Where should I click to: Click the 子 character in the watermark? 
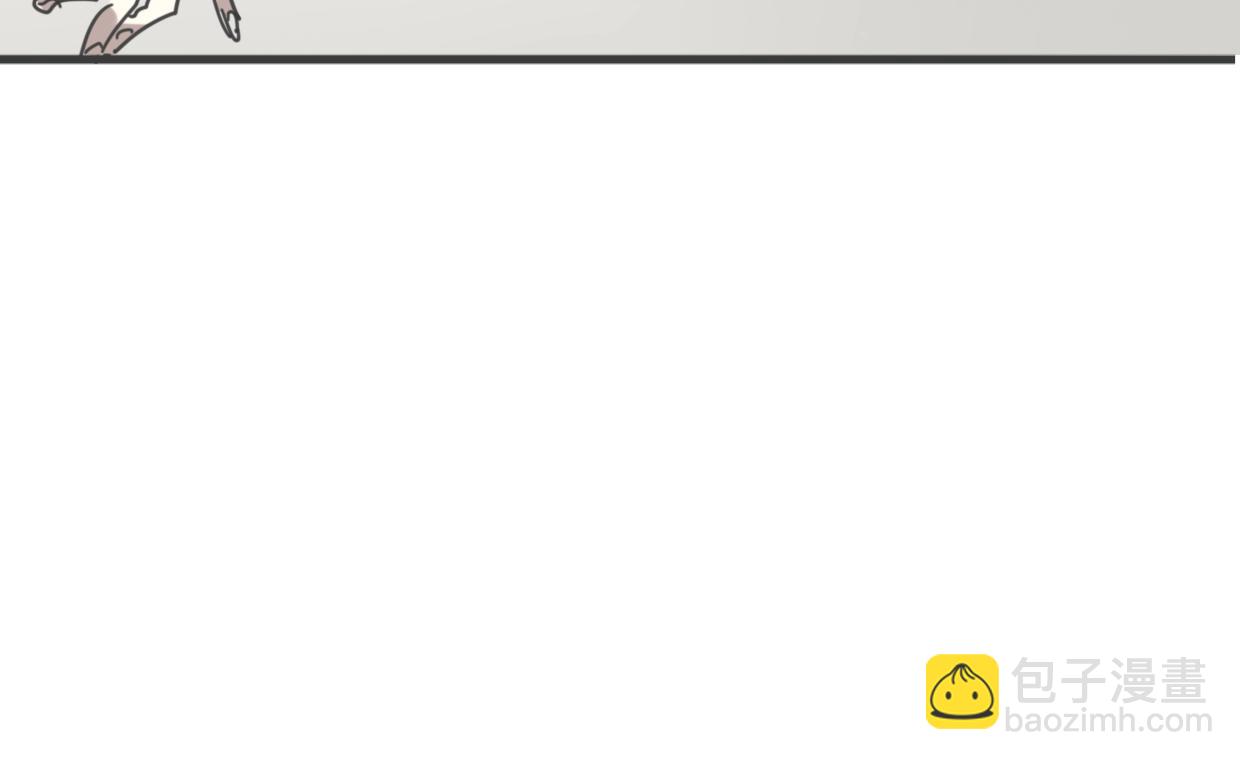1084,681
